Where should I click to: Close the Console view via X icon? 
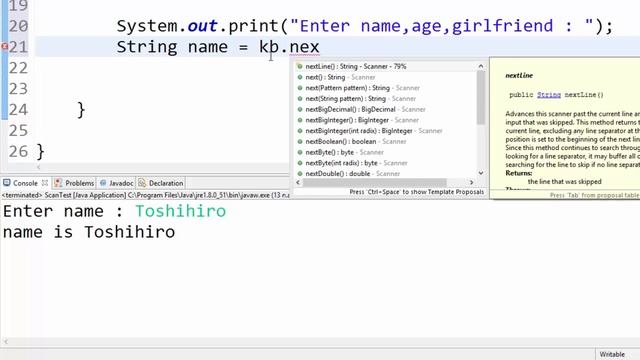click(x=45, y=183)
